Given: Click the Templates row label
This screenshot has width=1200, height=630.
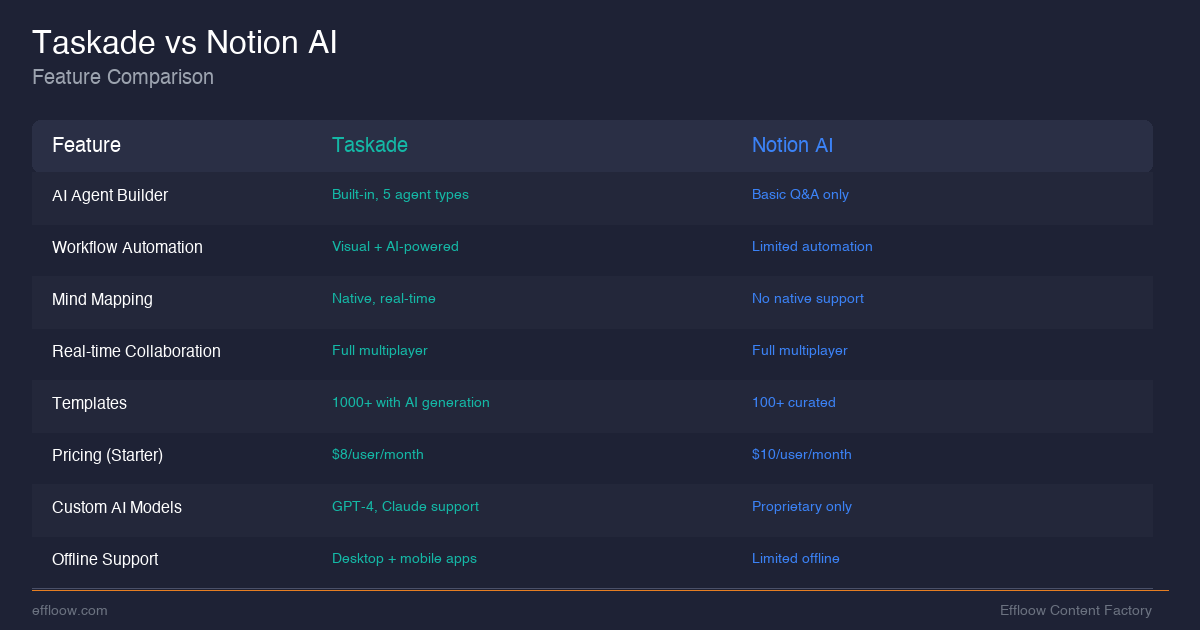Looking at the screenshot, I should (x=89, y=403).
